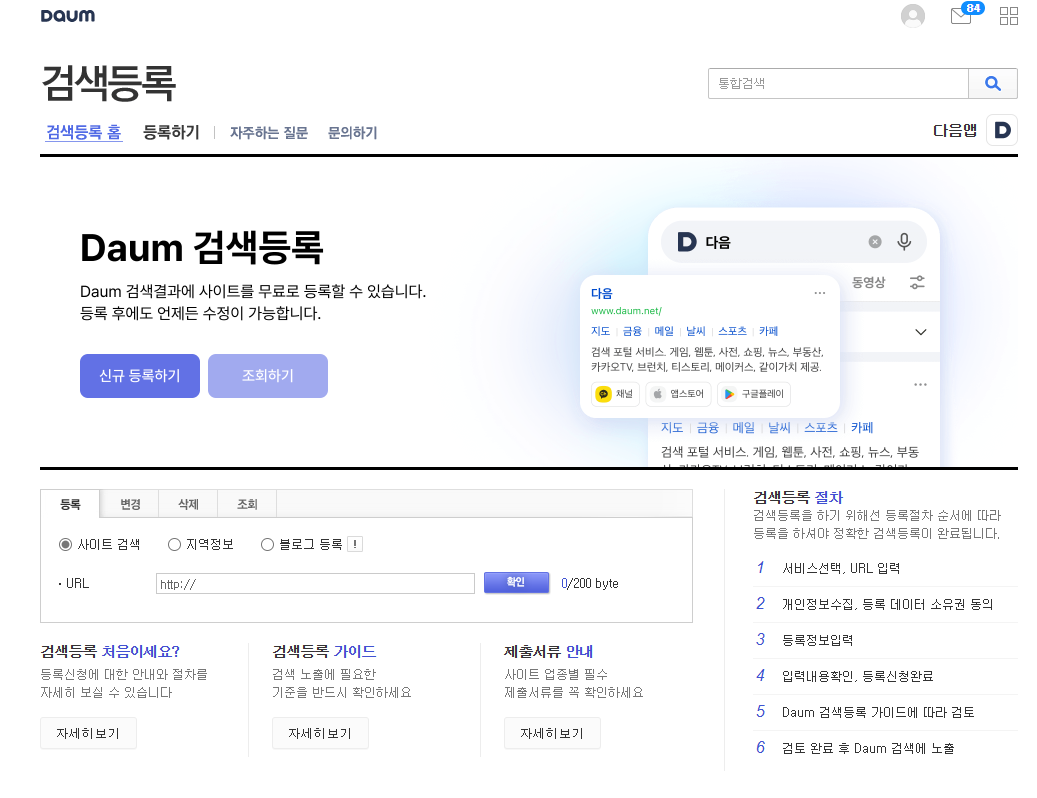Click 자세히보기 under 검색등록 처음이세요?
1037x798 pixels.
coord(88,733)
